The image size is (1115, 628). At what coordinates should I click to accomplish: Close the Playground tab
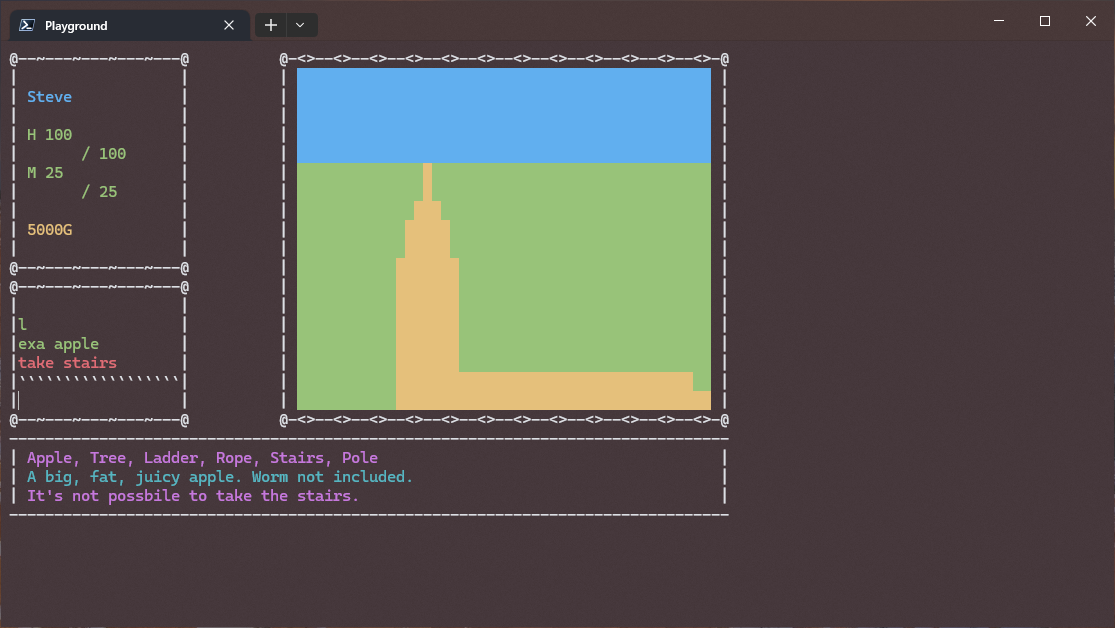(x=229, y=26)
